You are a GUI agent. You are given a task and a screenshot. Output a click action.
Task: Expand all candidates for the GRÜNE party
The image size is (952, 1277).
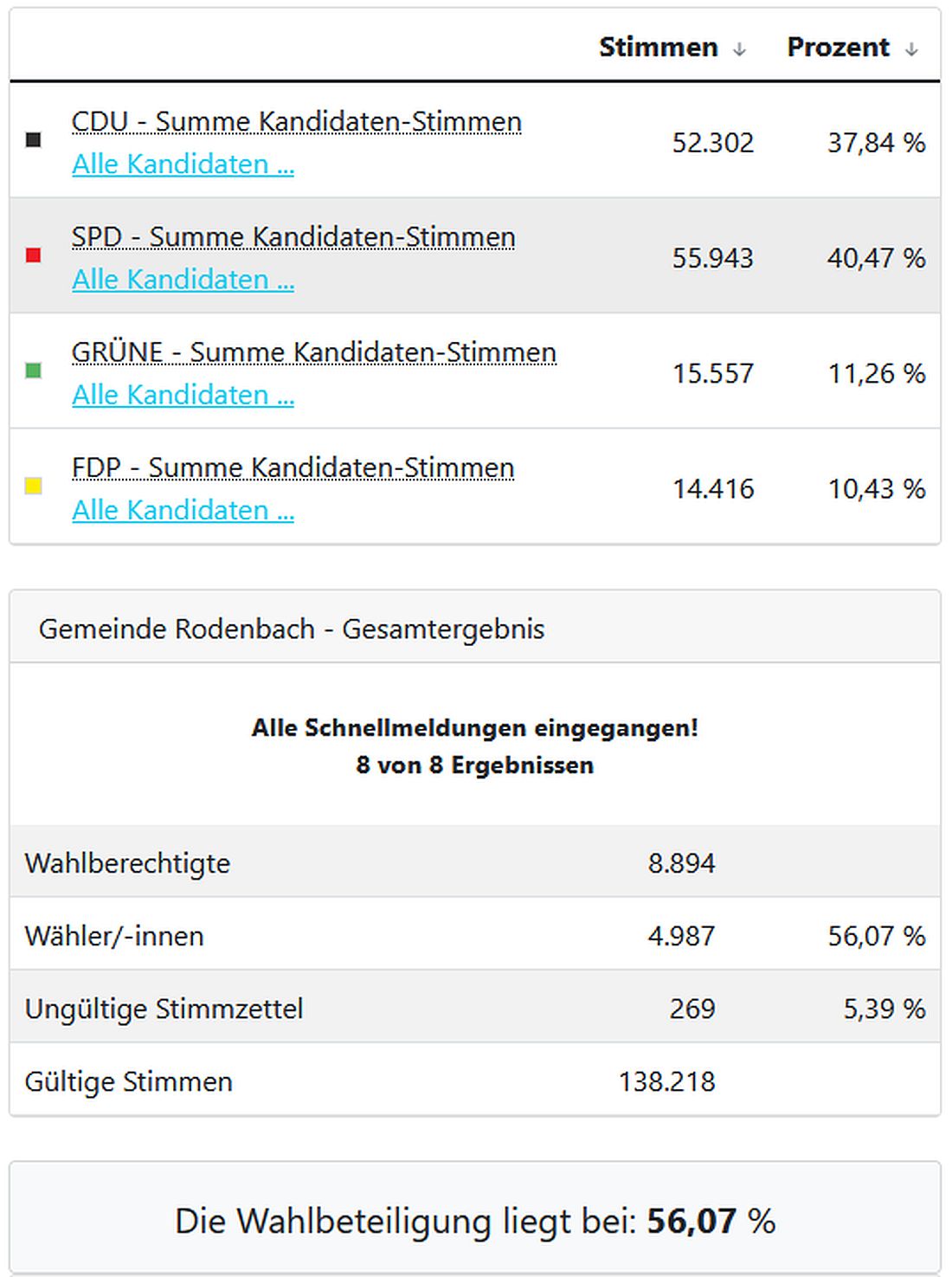(x=183, y=395)
